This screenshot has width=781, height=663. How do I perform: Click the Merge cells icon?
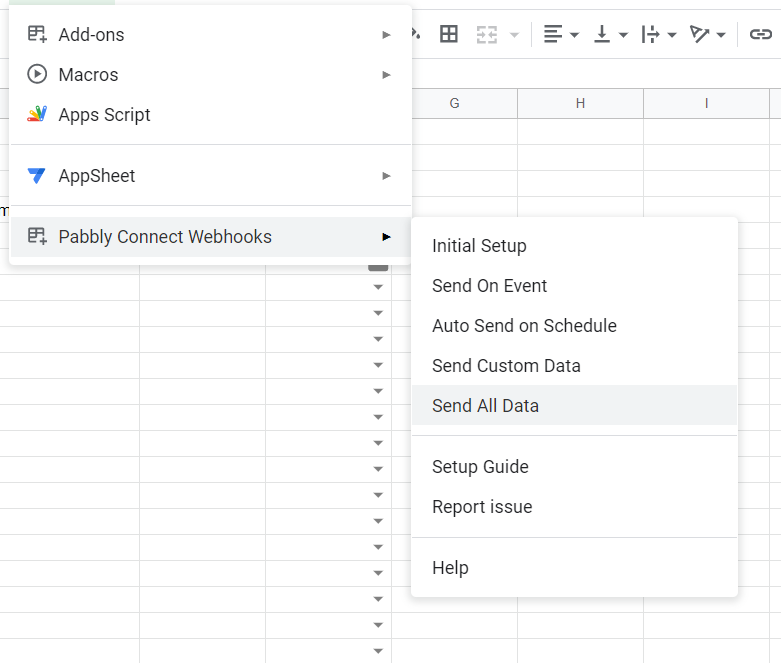[x=487, y=35]
